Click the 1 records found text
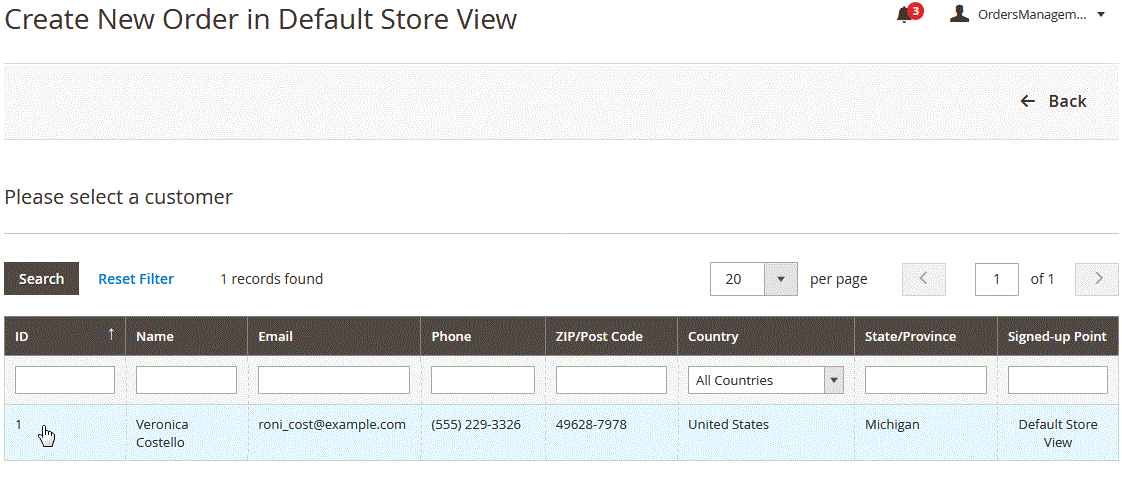This screenshot has height=491, width=1122. tap(271, 279)
